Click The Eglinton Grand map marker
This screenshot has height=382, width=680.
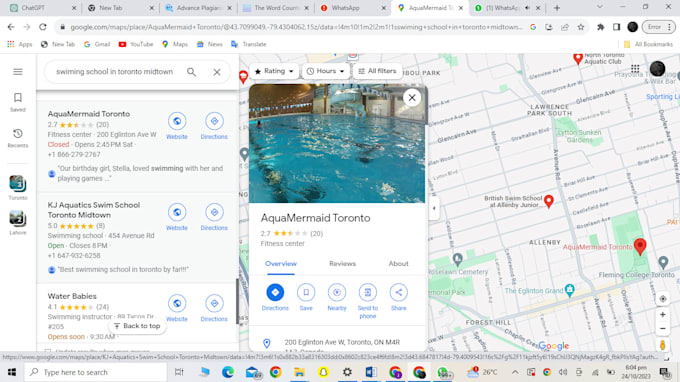coord(570,290)
